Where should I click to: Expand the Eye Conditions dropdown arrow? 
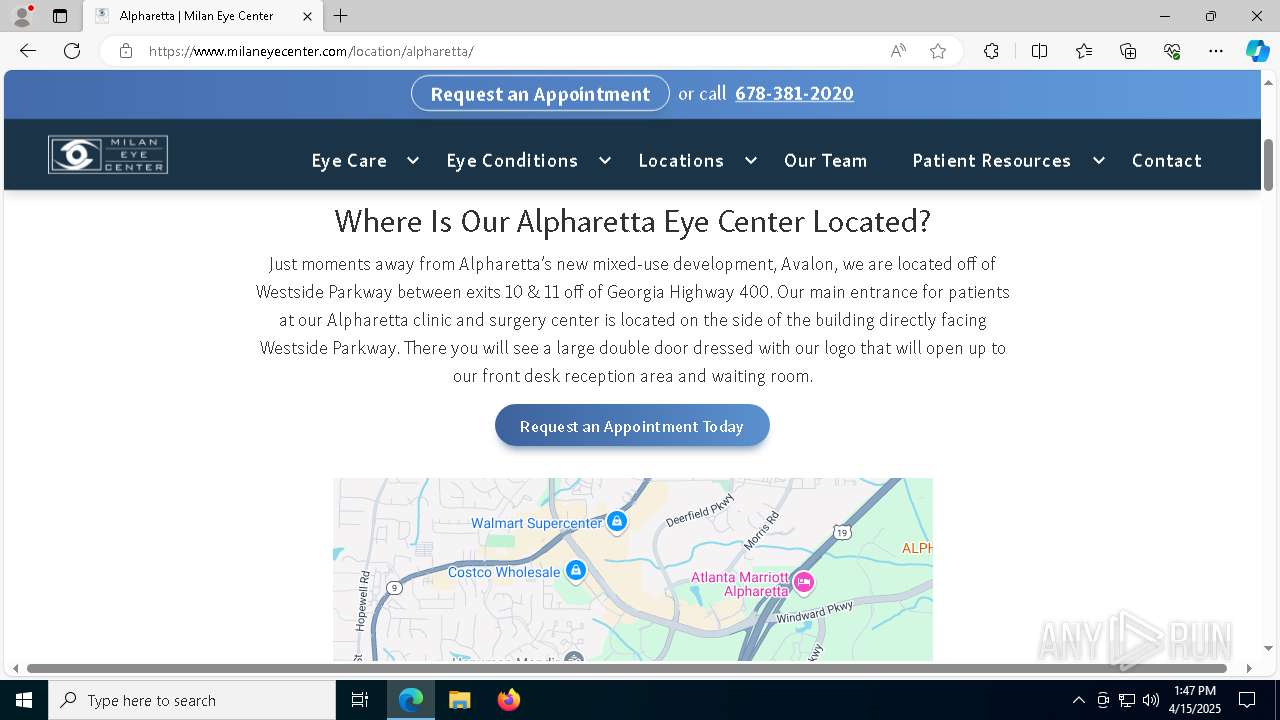(605, 160)
